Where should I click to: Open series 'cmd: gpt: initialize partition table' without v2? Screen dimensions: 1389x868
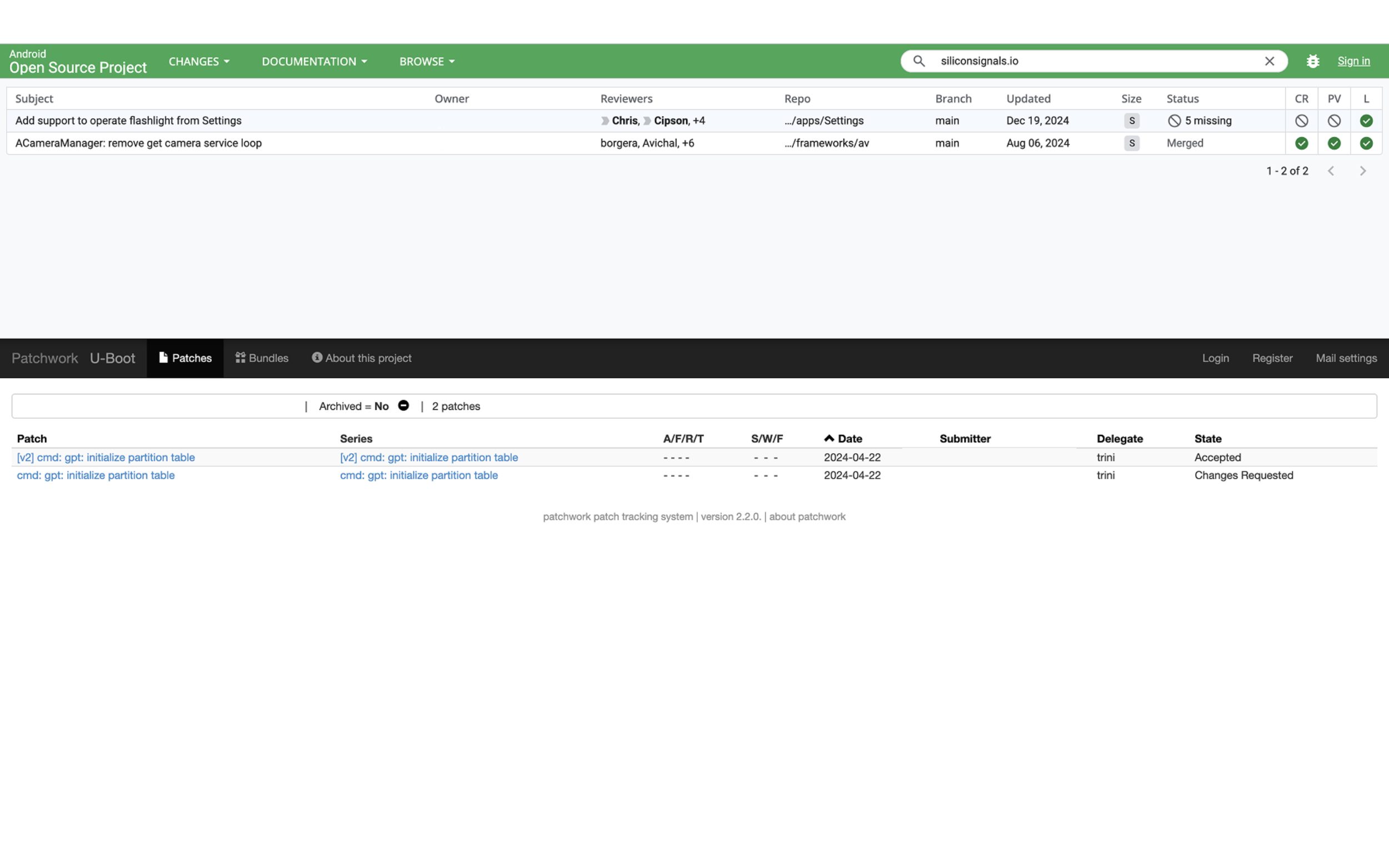click(x=418, y=475)
